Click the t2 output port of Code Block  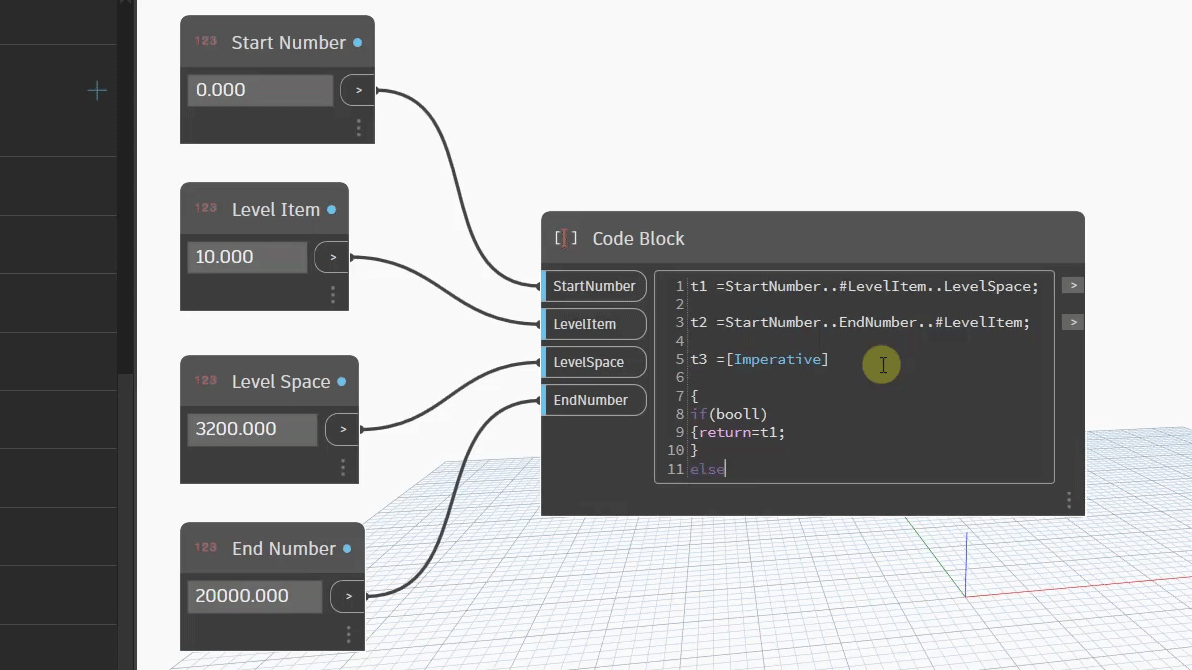coord(1073,322)
